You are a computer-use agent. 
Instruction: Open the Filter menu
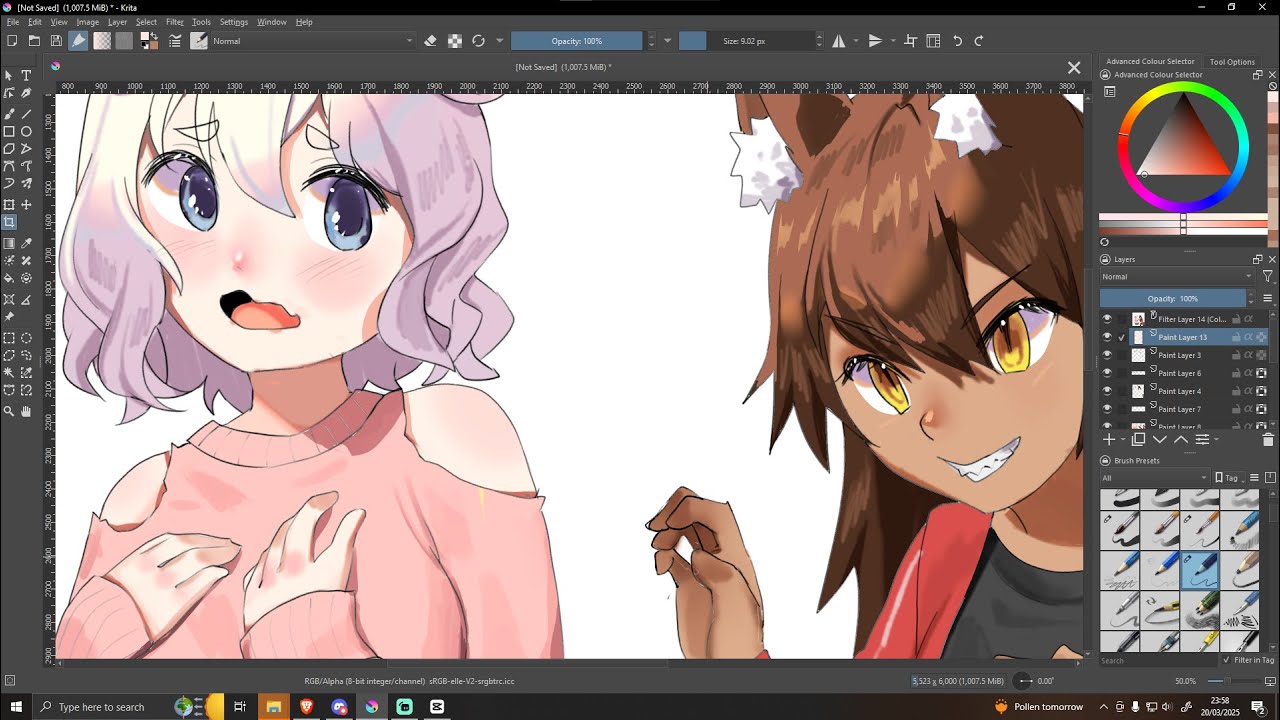(x=175, y=22)
